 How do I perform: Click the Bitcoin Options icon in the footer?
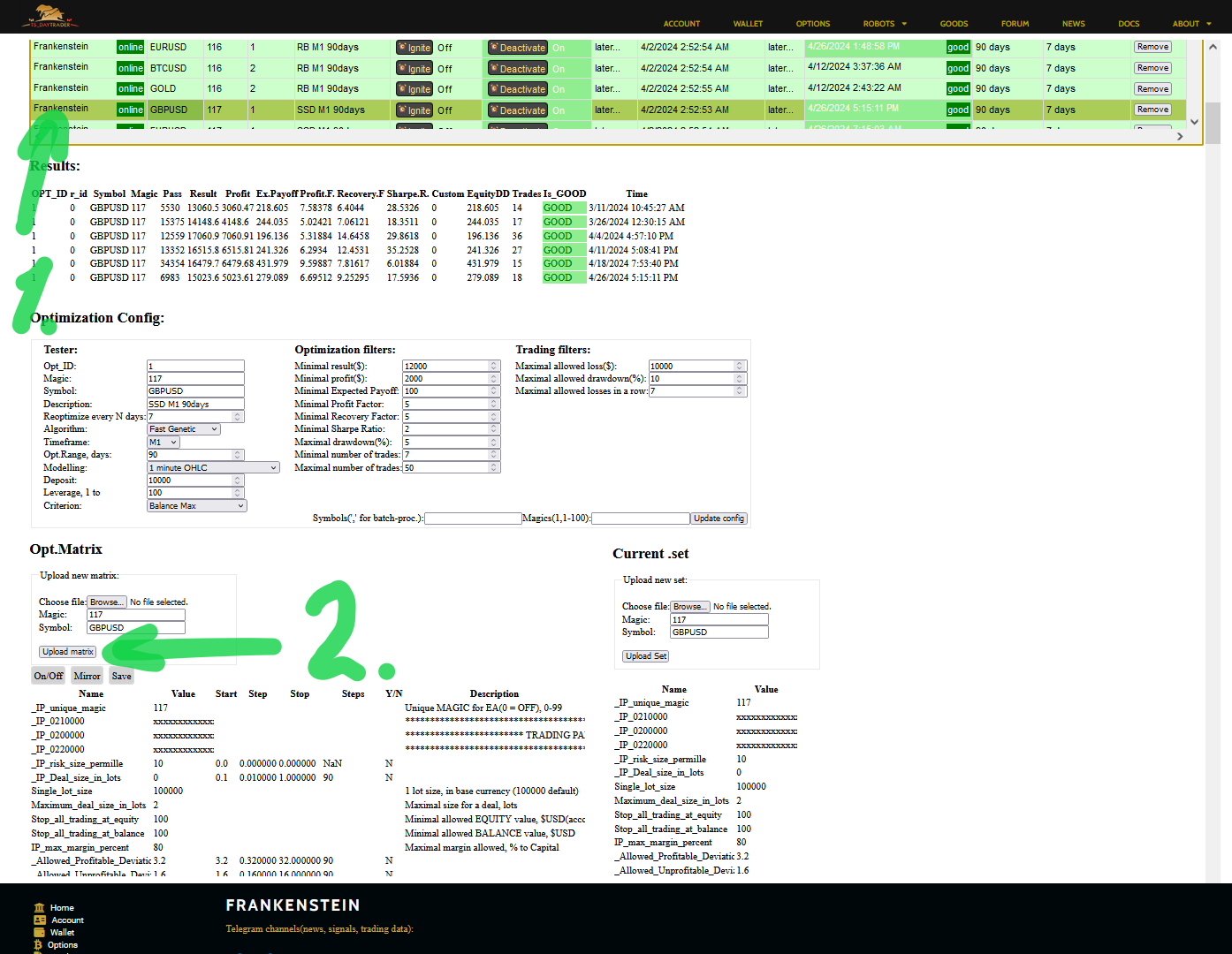(39, 945)
